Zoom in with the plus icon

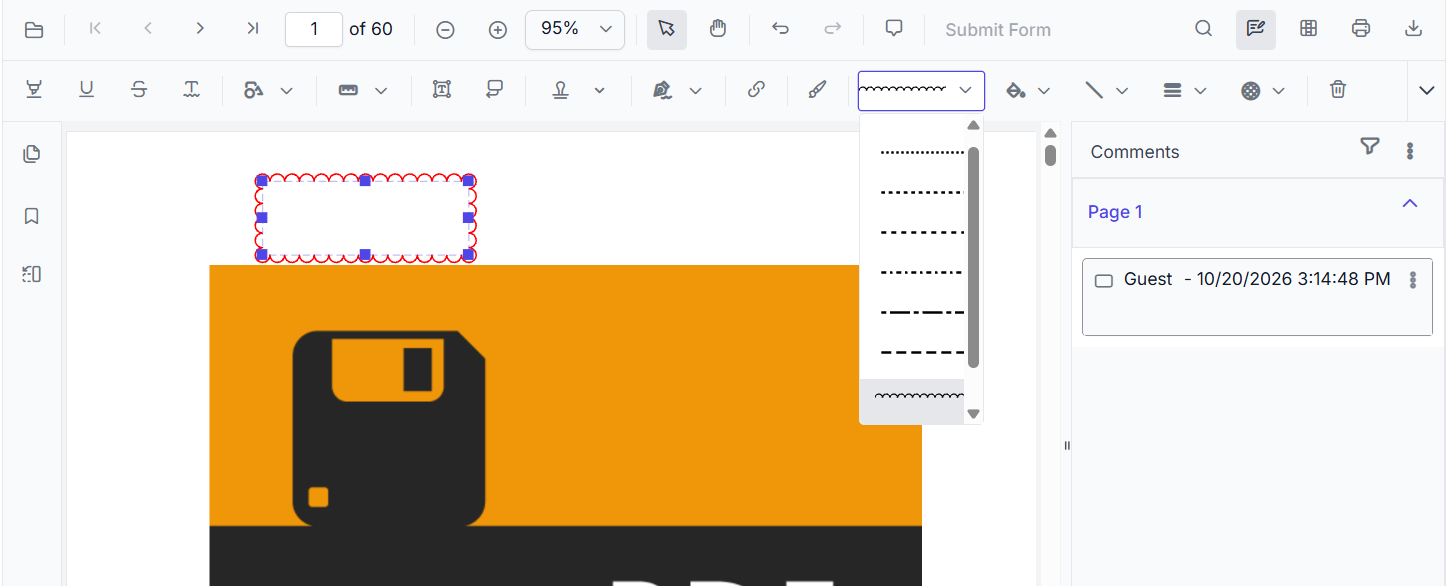(x=498, y=30)
